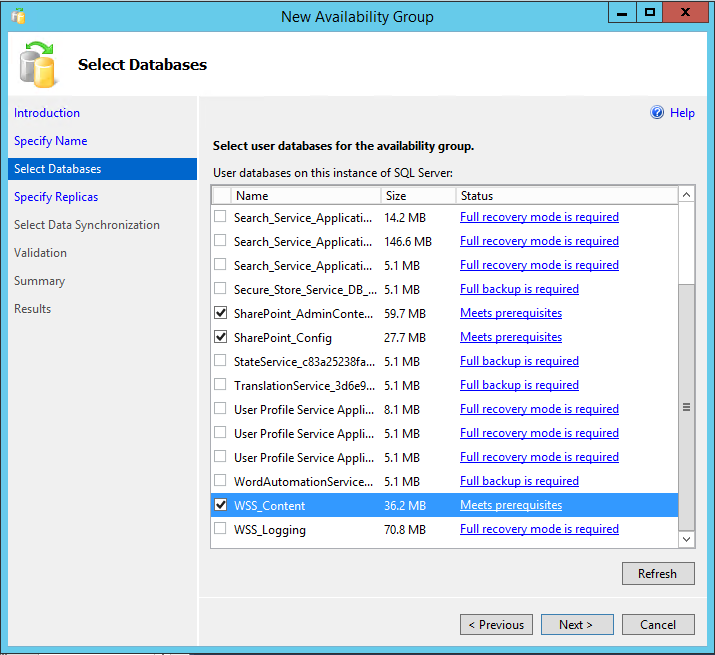Select the WSS_Logging database name
This screenshot has height=655, width=715.
tap(269, 530)
